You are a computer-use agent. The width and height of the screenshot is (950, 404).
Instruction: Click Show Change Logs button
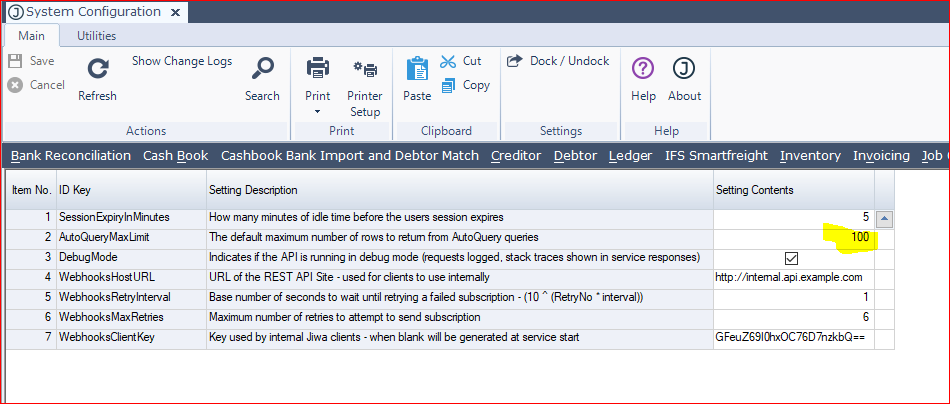click(x=182, y=61)
